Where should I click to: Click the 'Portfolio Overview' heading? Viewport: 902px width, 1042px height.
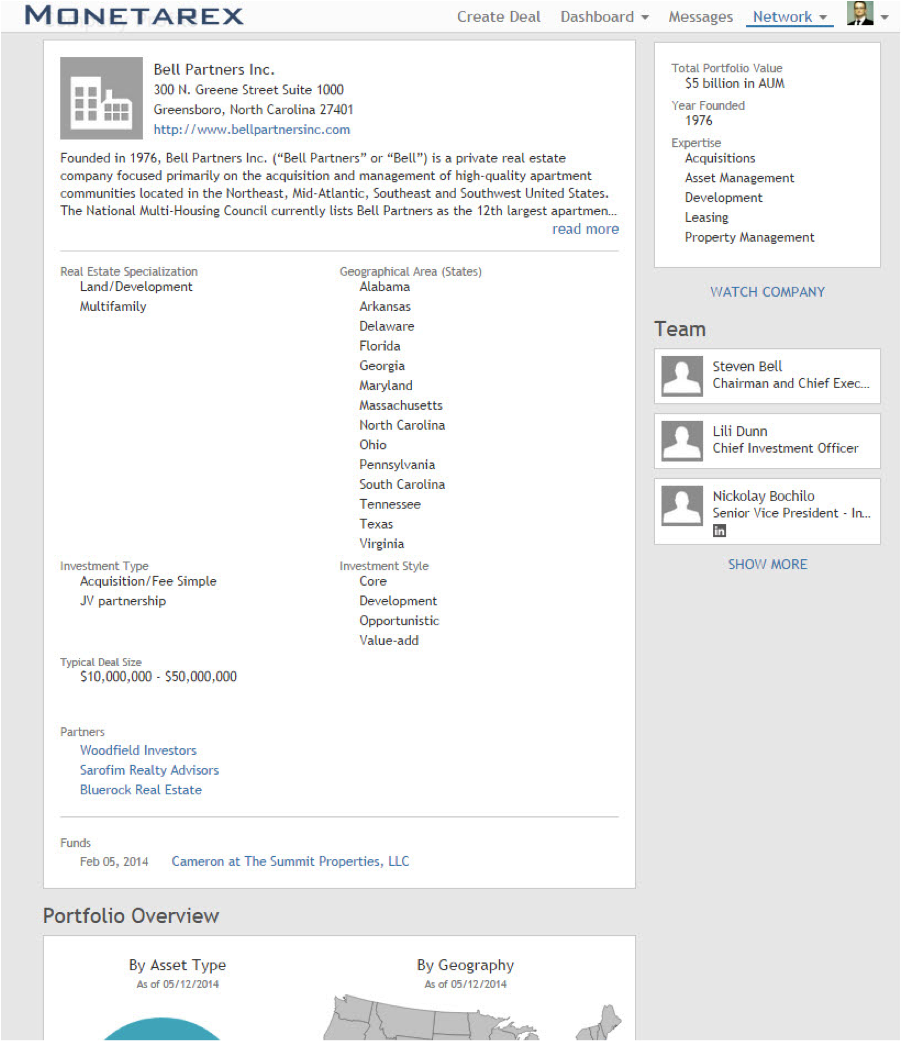131,916
